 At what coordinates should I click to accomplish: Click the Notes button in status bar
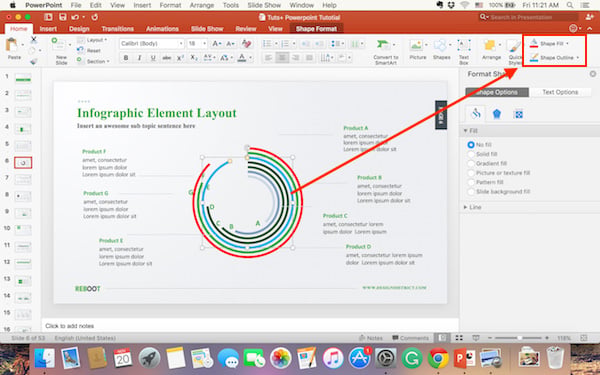pyautogui.click(x=370, y=338)
